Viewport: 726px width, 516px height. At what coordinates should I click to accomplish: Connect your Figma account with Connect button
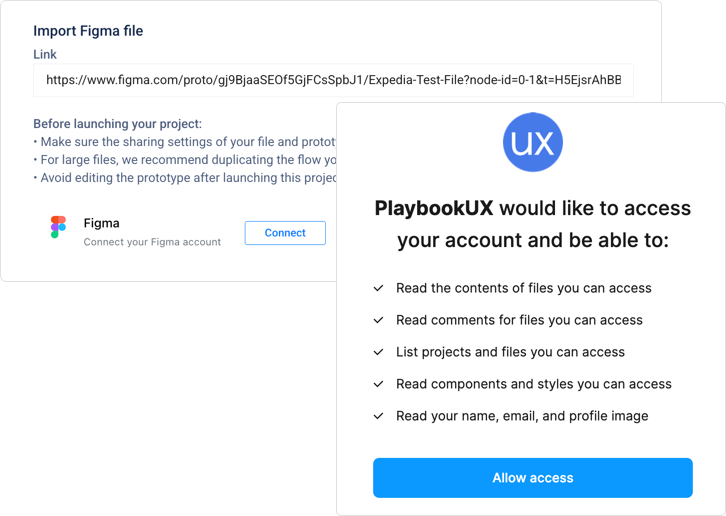285,233
